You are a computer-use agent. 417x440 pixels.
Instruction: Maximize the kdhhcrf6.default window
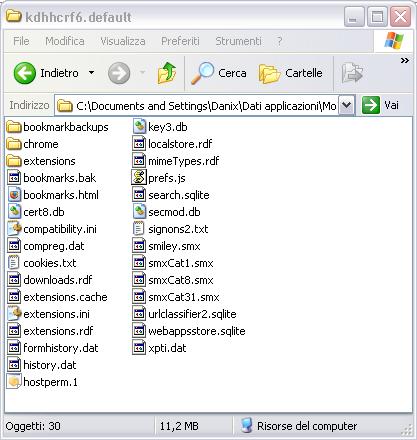click(x=377, y=17)
